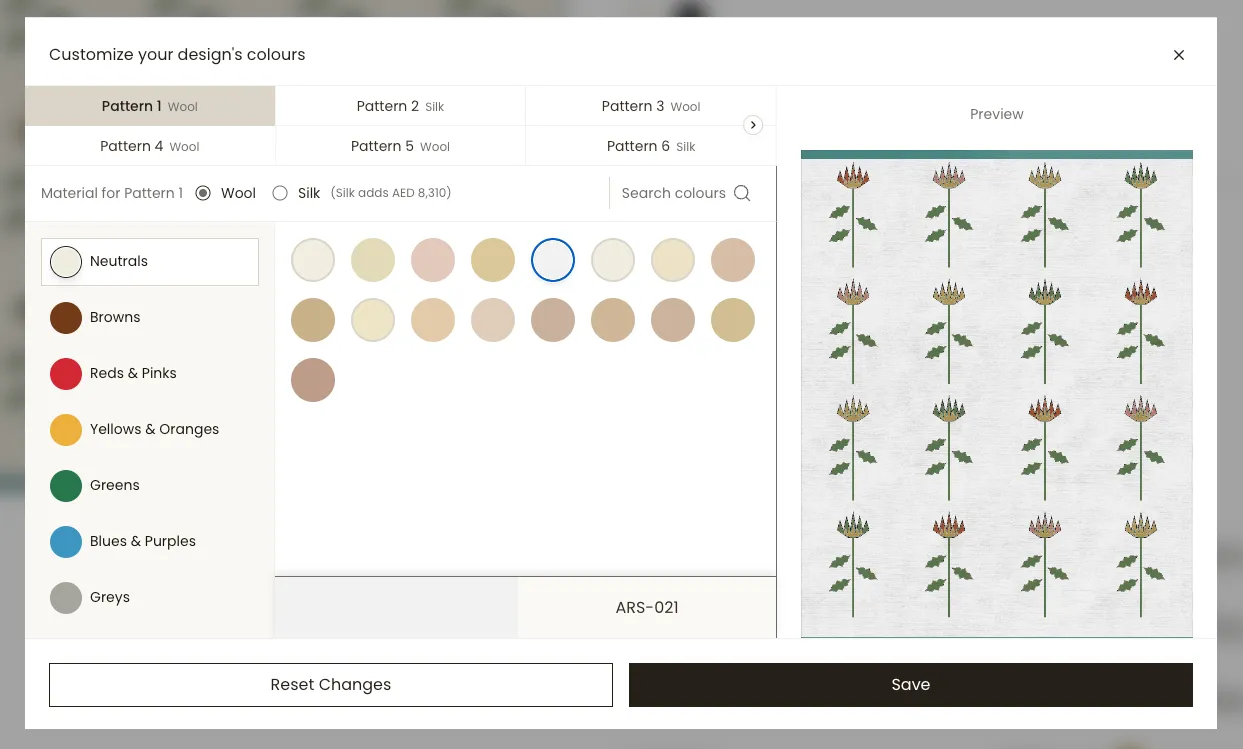Select the Wool material radio button
Viewport: 1243px width, 749px height.
click(203, 193)
